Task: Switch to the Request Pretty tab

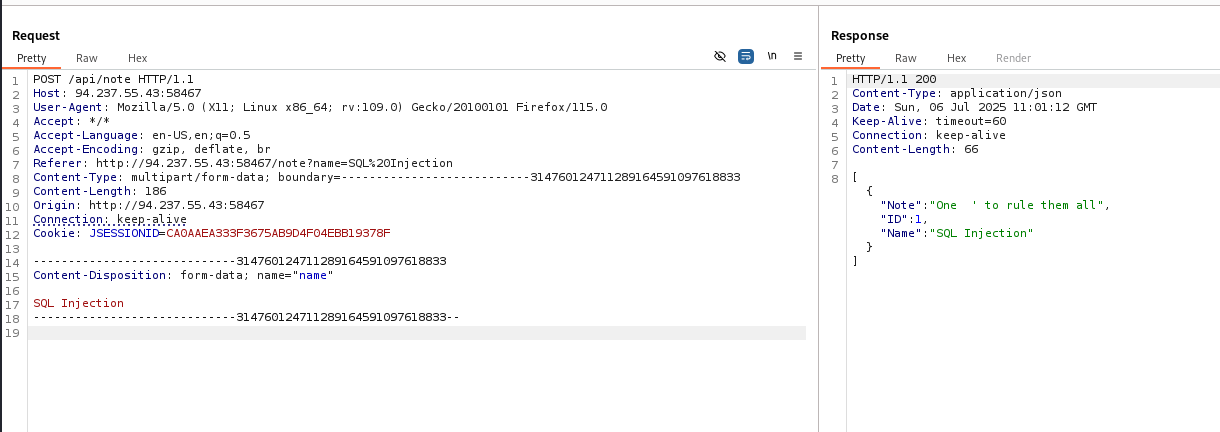Action: point(32,58)
